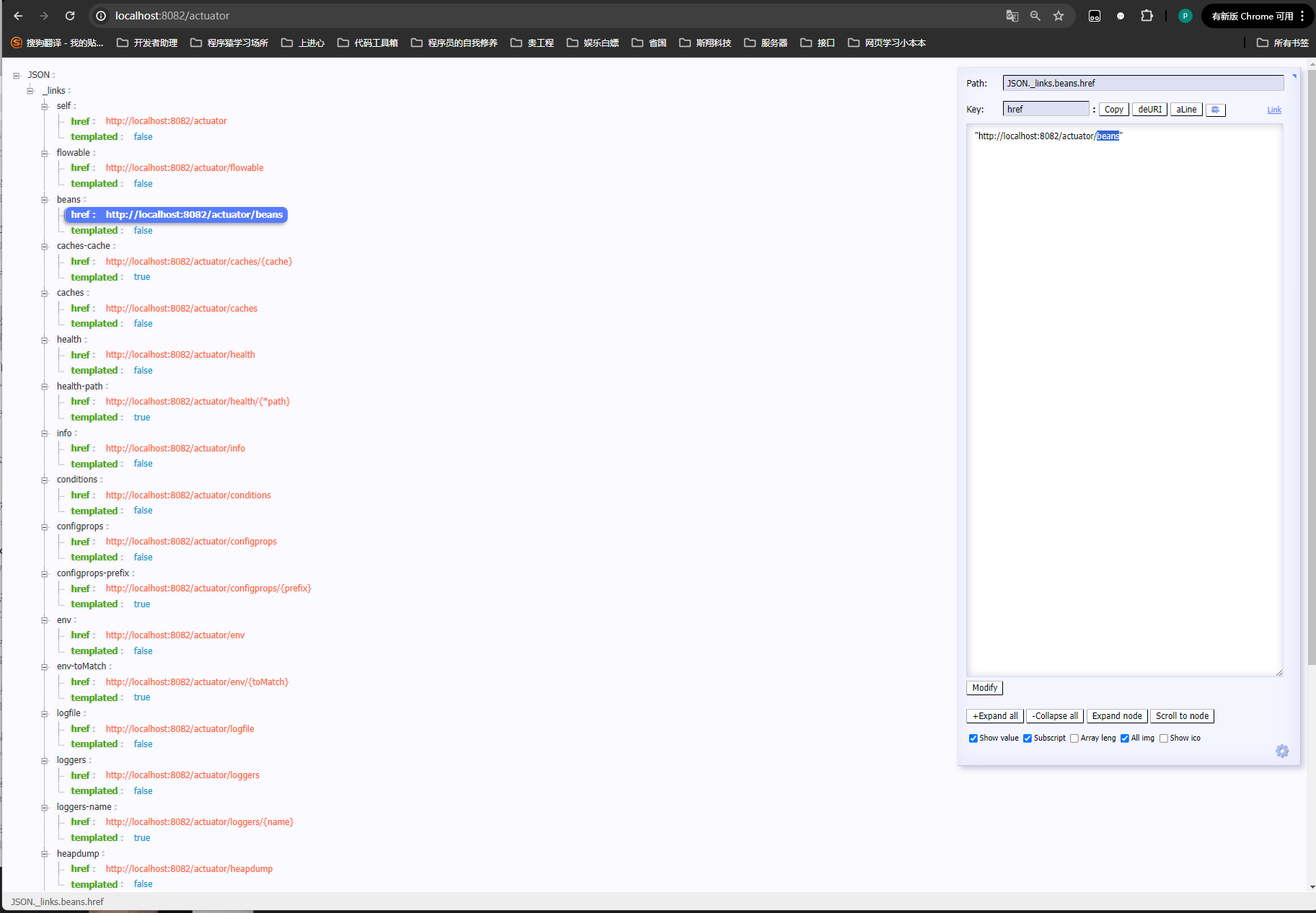Screen dimensions: 1316x913
Task: Enable the Array leng checkbox
Action: [1074, 738]
